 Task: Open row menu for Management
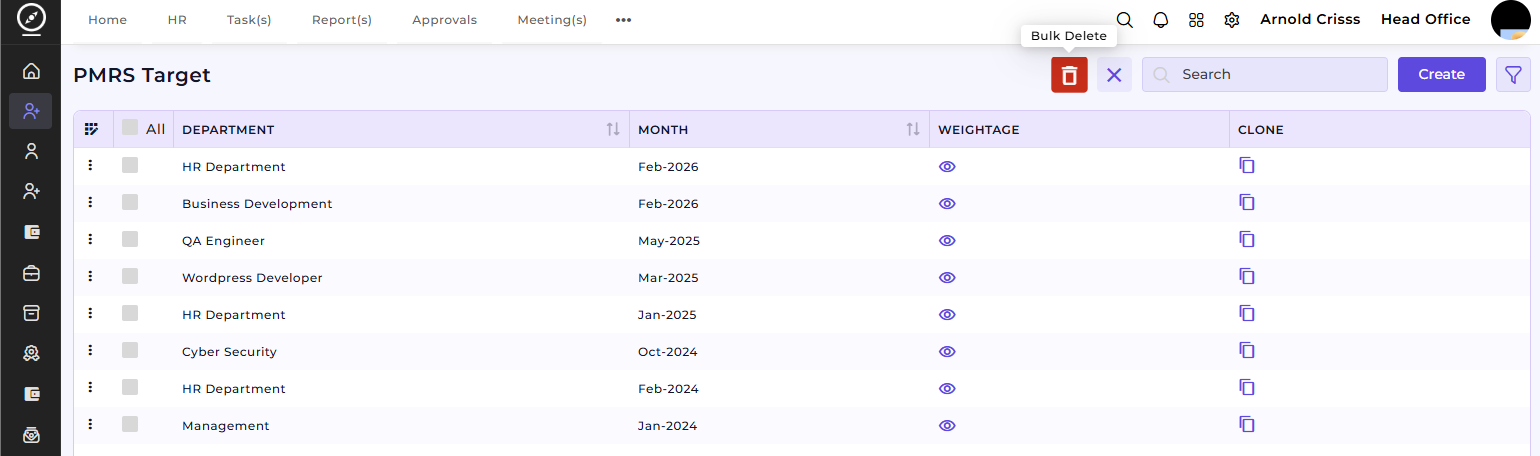90,424
